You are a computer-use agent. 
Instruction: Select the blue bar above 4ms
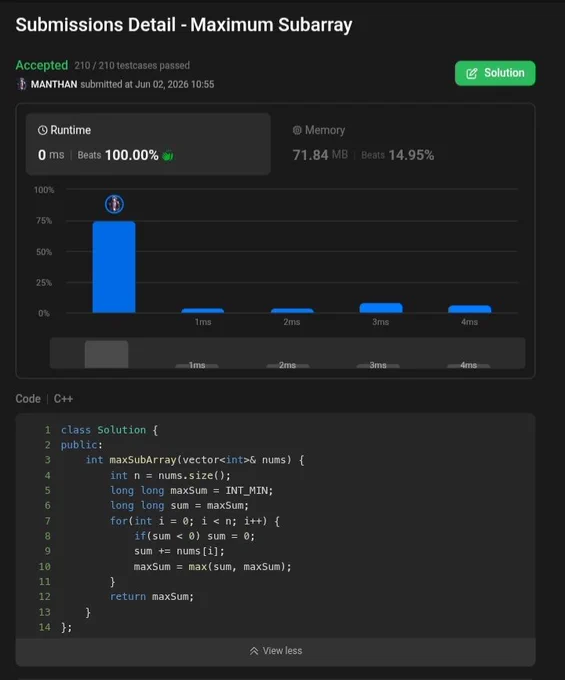[470, 309]
